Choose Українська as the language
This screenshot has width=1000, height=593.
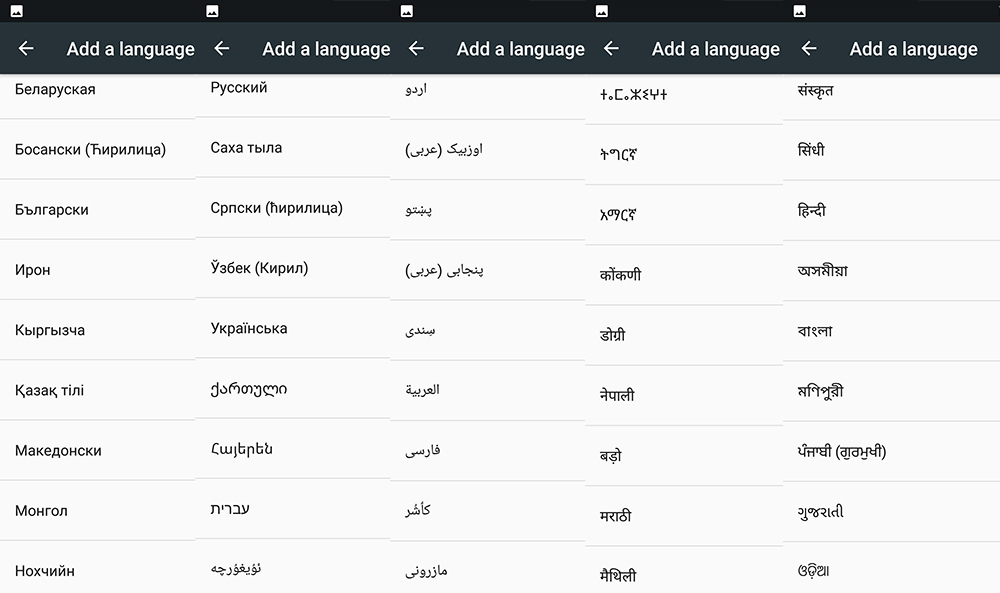[249, 328]
